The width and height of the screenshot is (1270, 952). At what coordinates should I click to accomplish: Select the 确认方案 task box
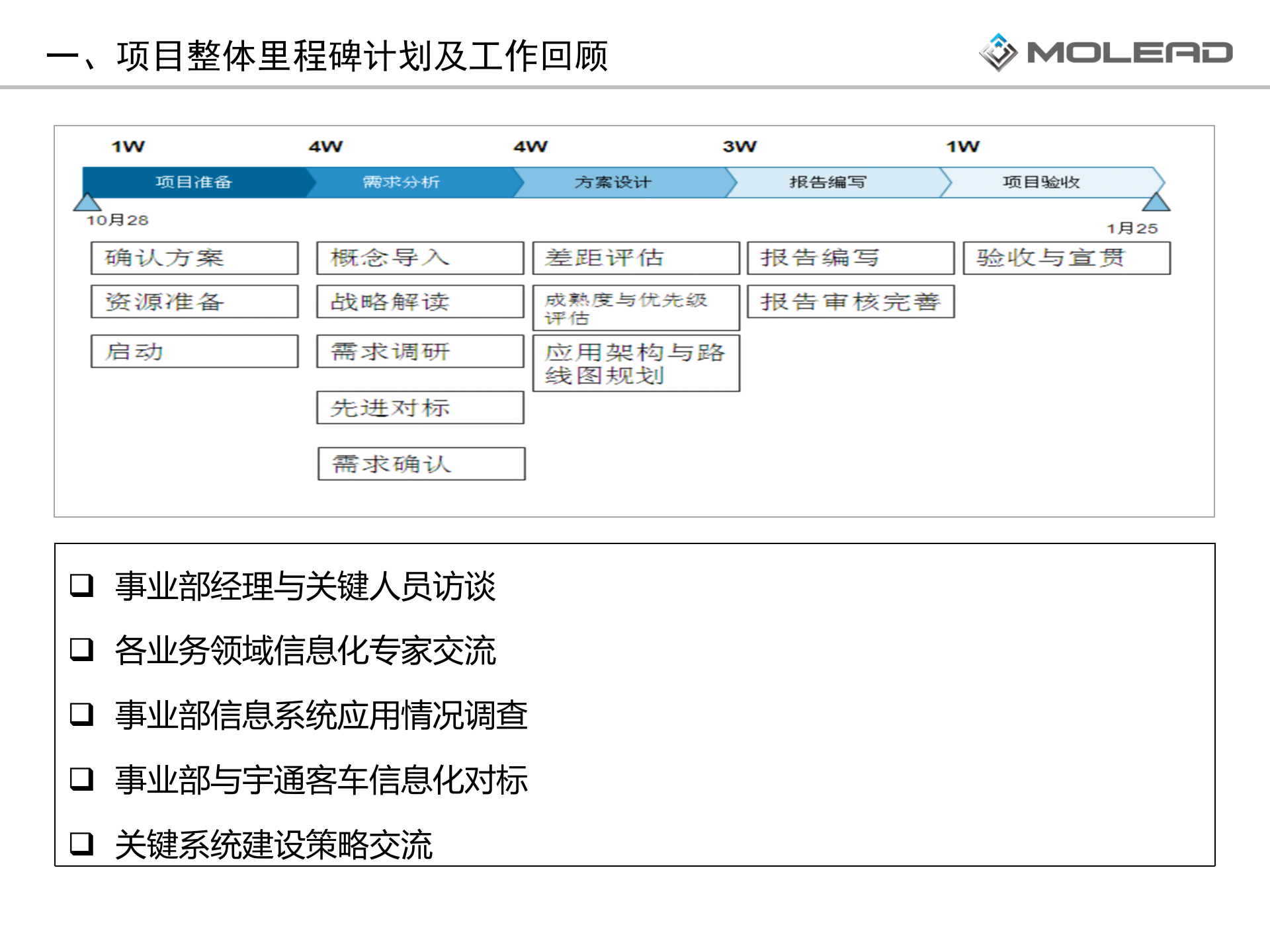point(194,258)
